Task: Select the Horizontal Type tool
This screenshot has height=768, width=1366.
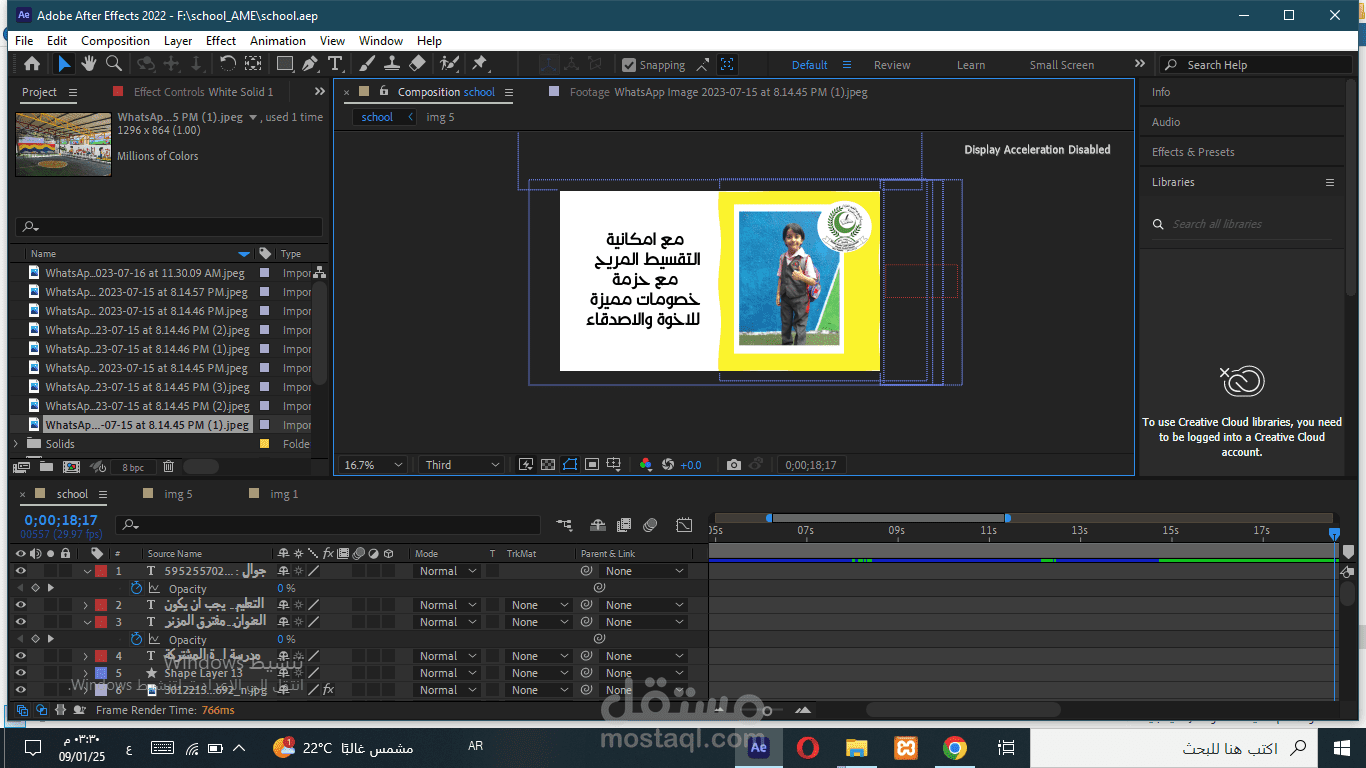Action: click(335, 64)
